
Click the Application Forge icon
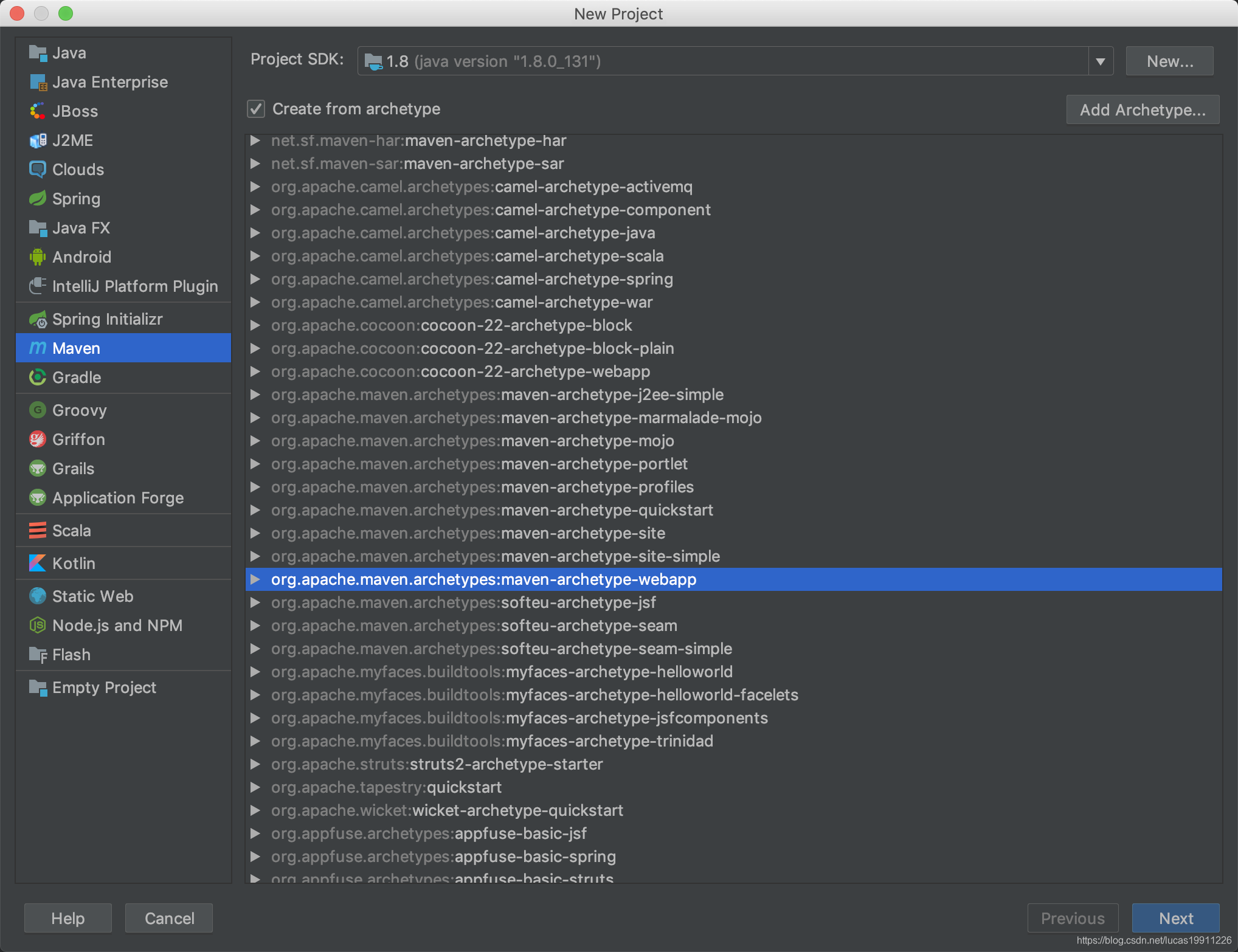click(x=38, y=498)
